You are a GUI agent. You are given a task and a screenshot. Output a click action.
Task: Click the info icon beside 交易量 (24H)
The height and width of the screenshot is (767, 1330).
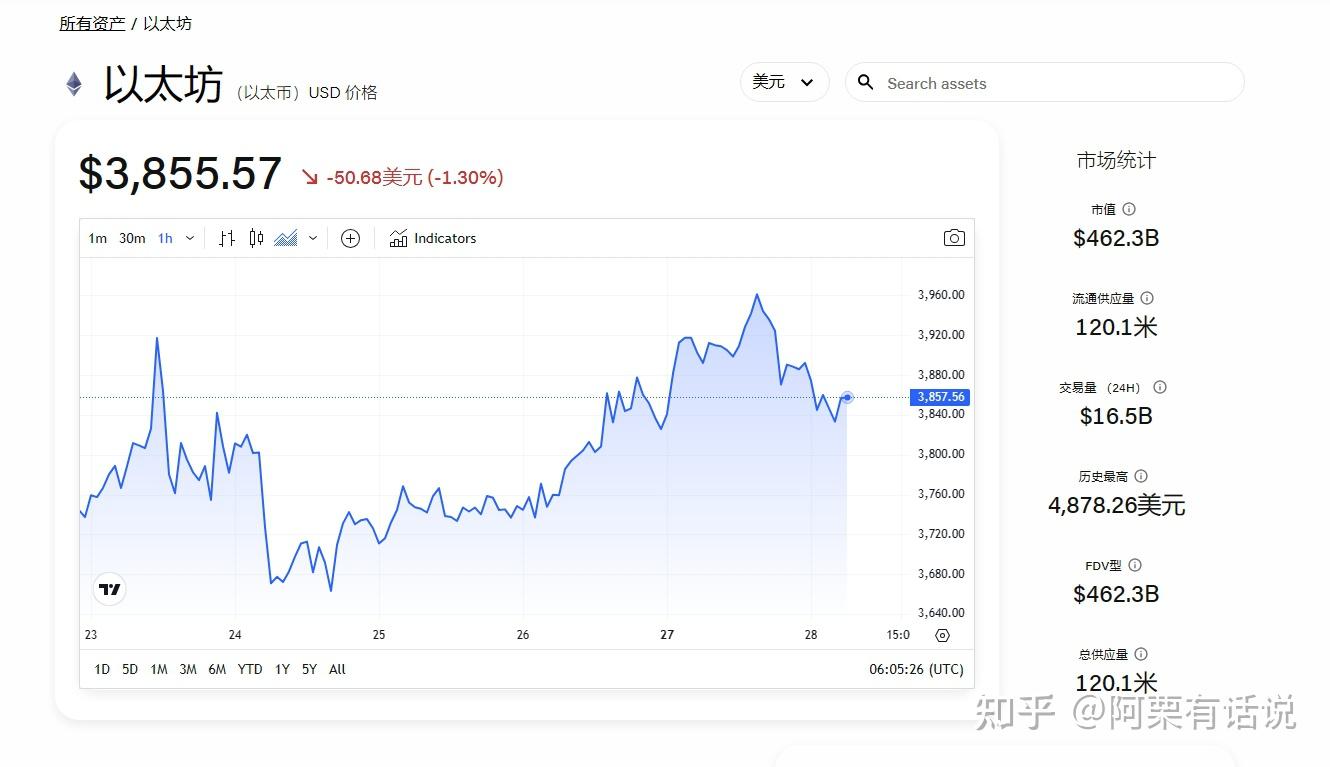1160,387
